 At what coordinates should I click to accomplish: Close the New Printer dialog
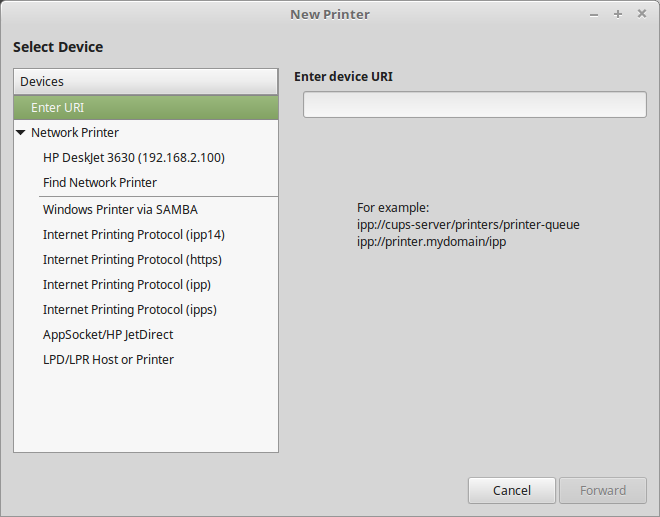(642, 14)
